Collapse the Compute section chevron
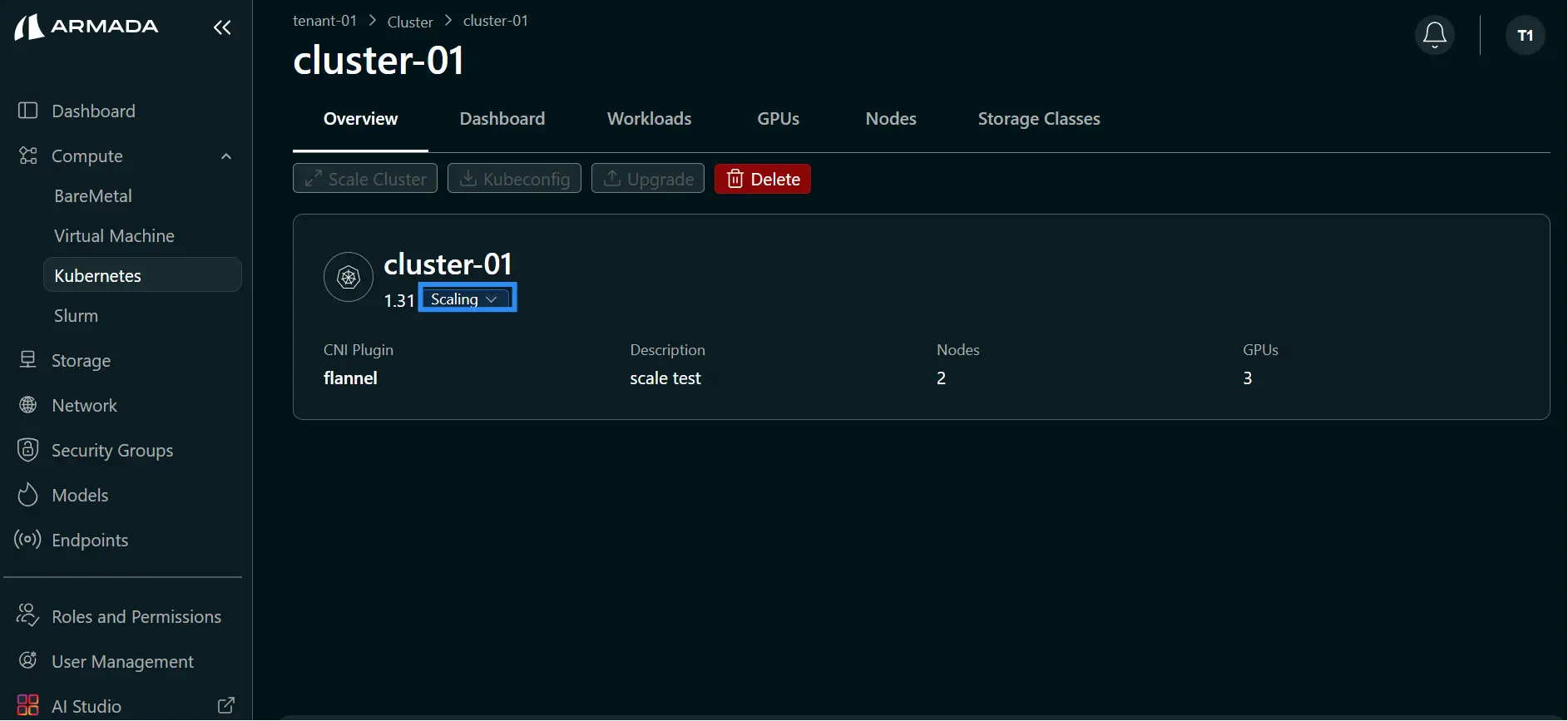 pos(226,156)
